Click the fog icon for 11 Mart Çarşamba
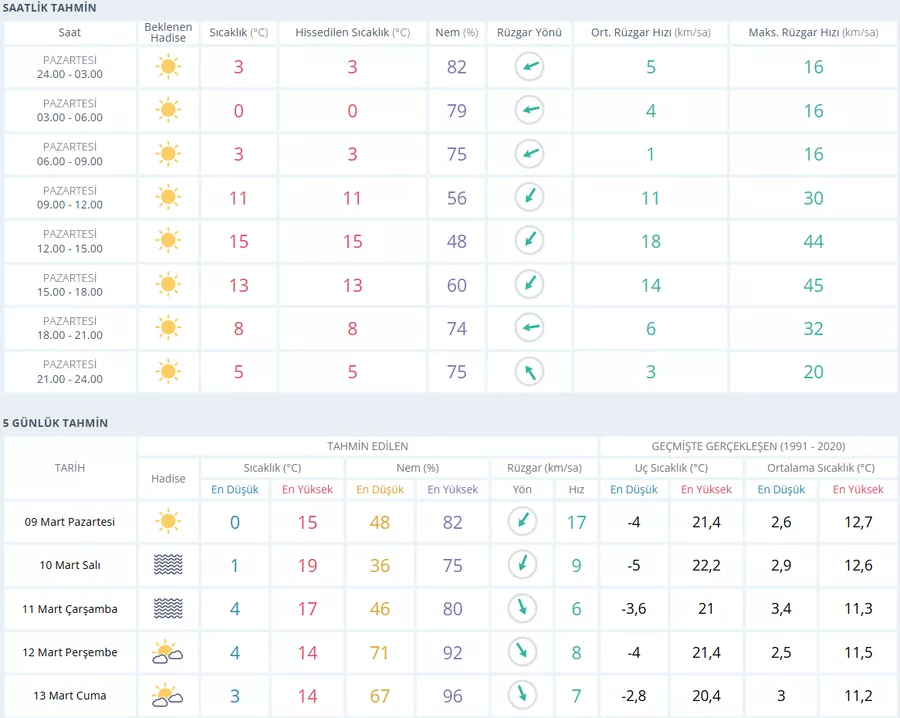The image size is (900, 718). coord(168,608)
